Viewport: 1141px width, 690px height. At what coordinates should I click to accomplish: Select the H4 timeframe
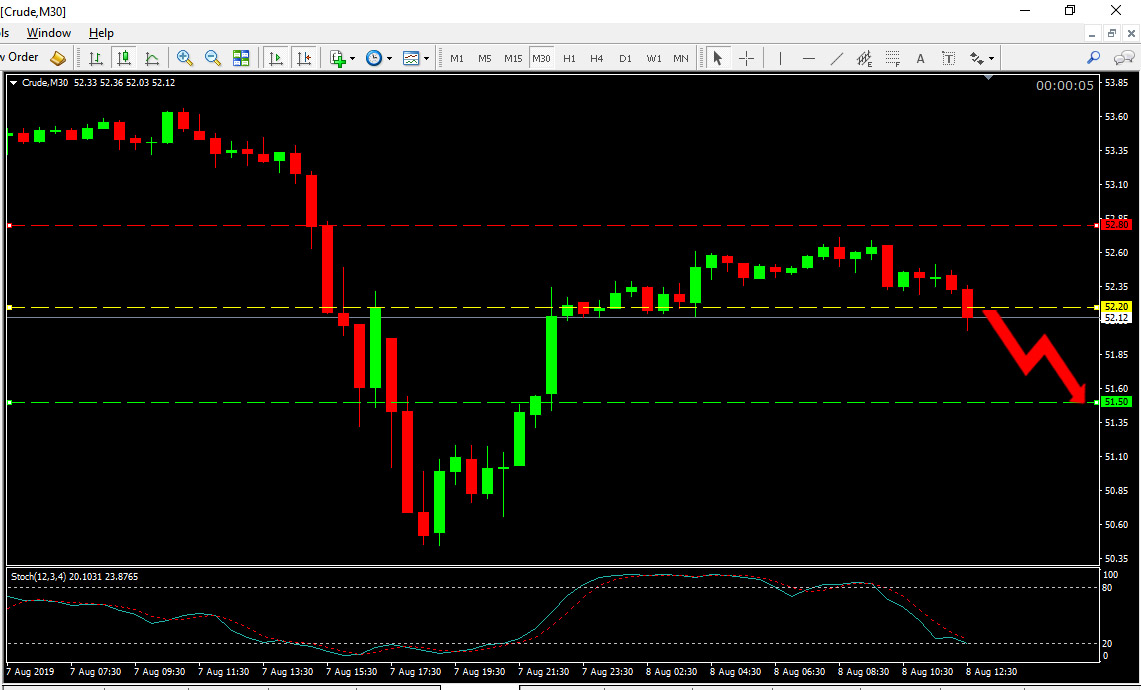click(x=597, y=58)
